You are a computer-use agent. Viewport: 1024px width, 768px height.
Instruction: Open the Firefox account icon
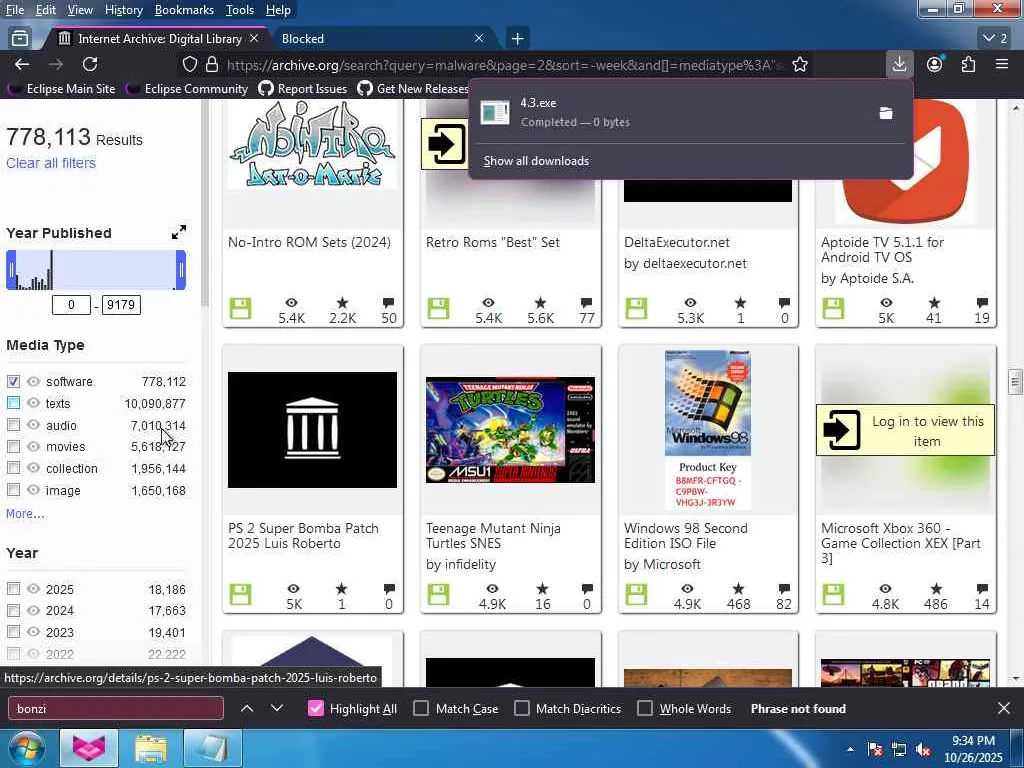(935, 64)
